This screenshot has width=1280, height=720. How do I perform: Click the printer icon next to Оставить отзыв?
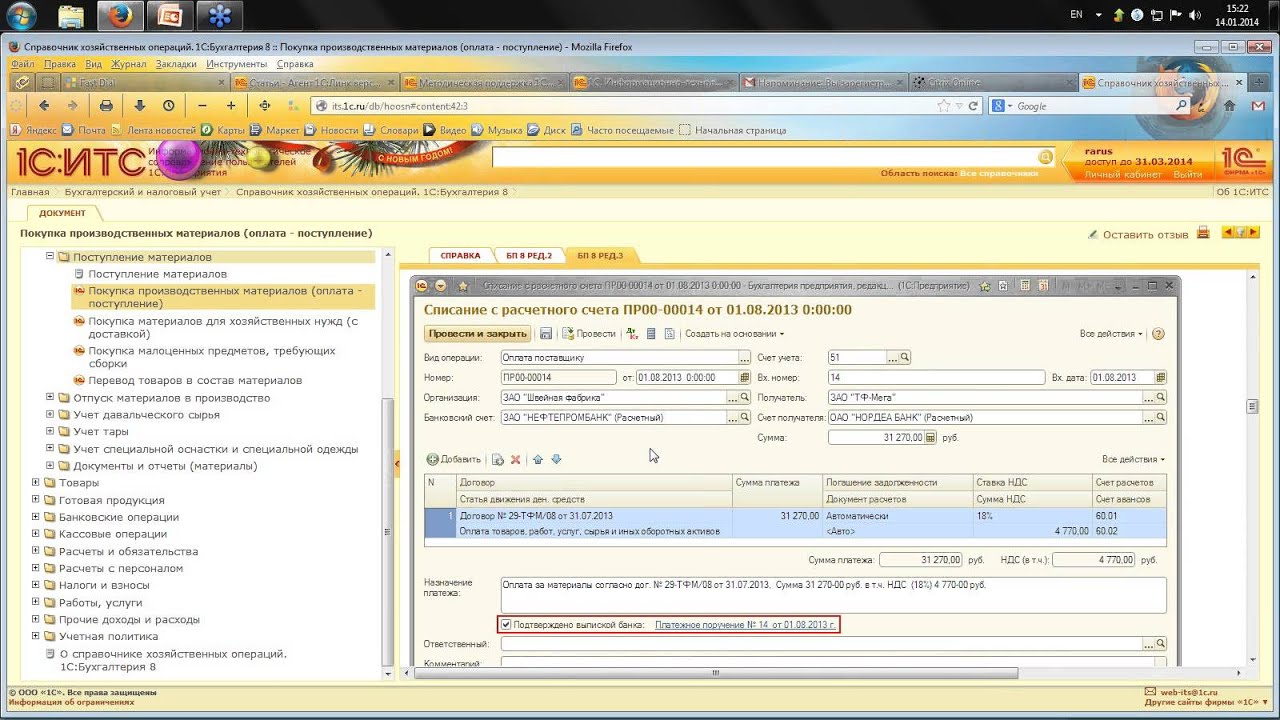click(1203, 232)
